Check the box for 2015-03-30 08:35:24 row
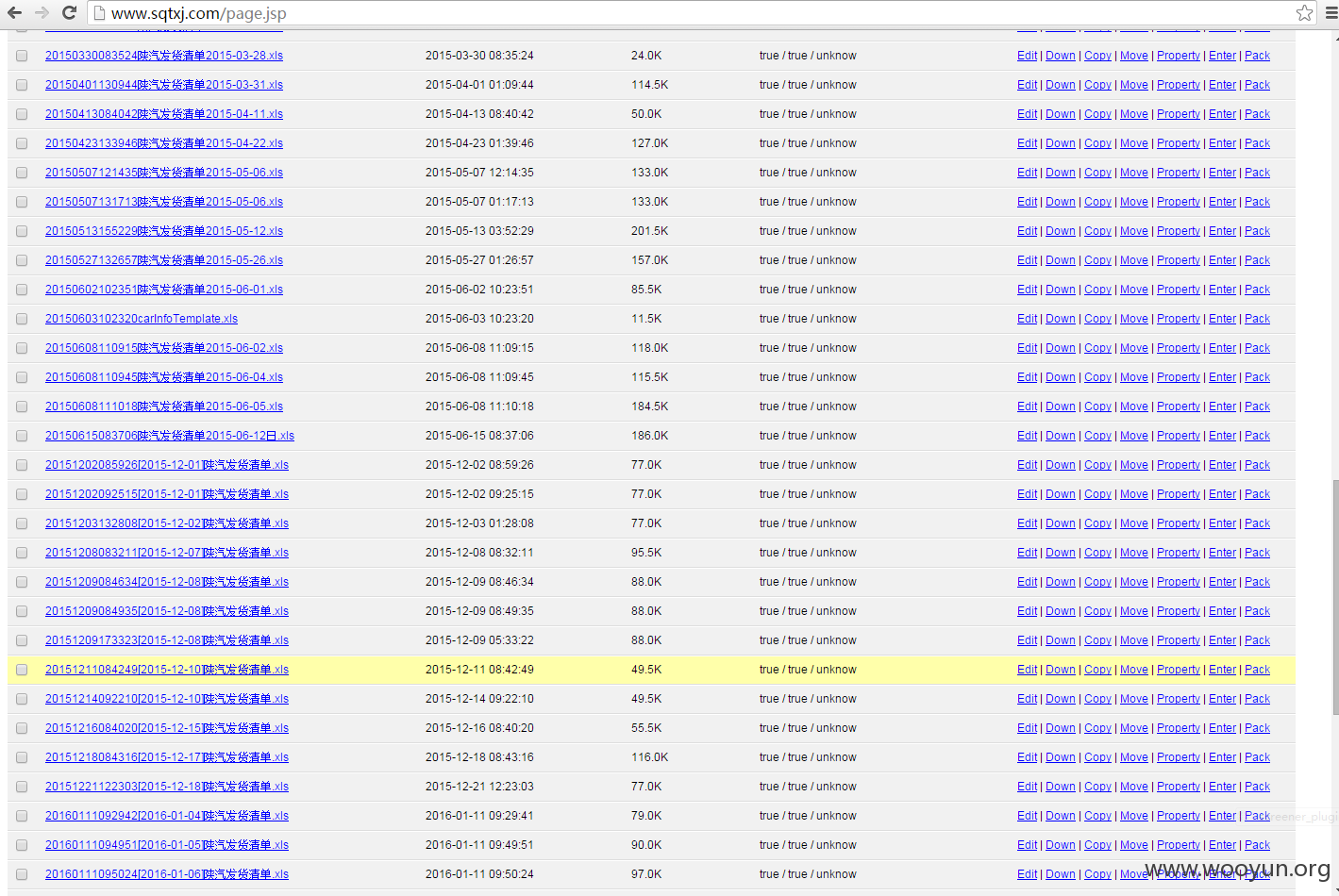This screenshot has height=896, width=1339. click(22, 56)
